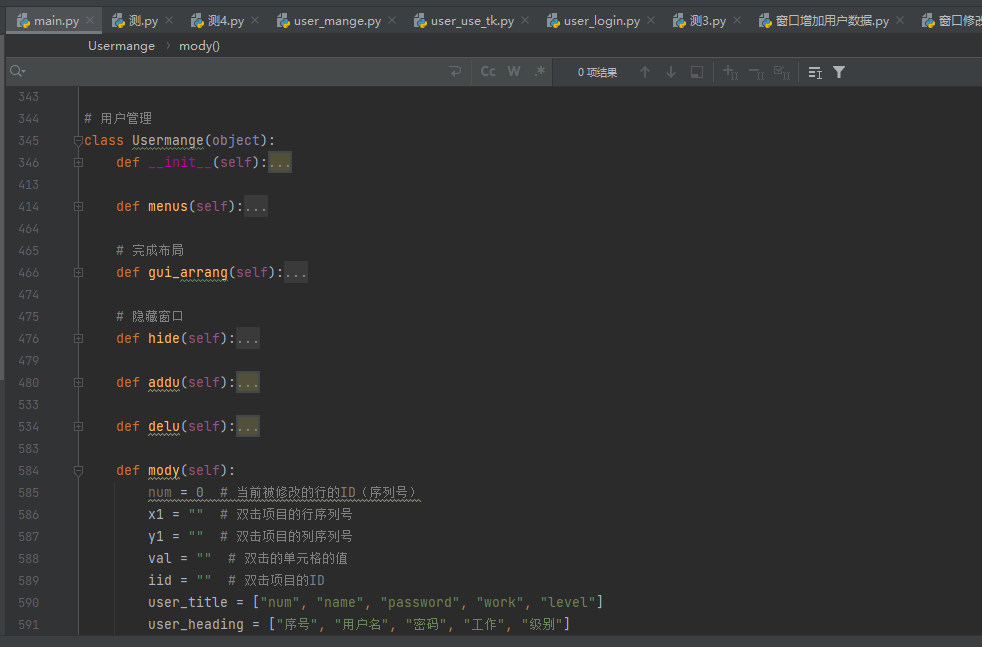Expand the hide method fold marker
Image resolution: width=982 pixels, height=647 pixels.
[x=78, y=339]
